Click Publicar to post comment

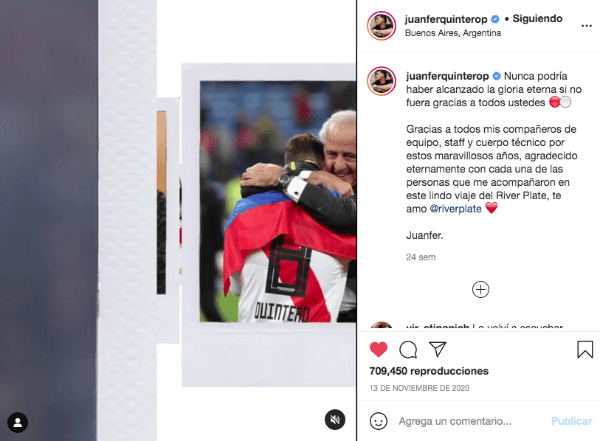(571, 421)
